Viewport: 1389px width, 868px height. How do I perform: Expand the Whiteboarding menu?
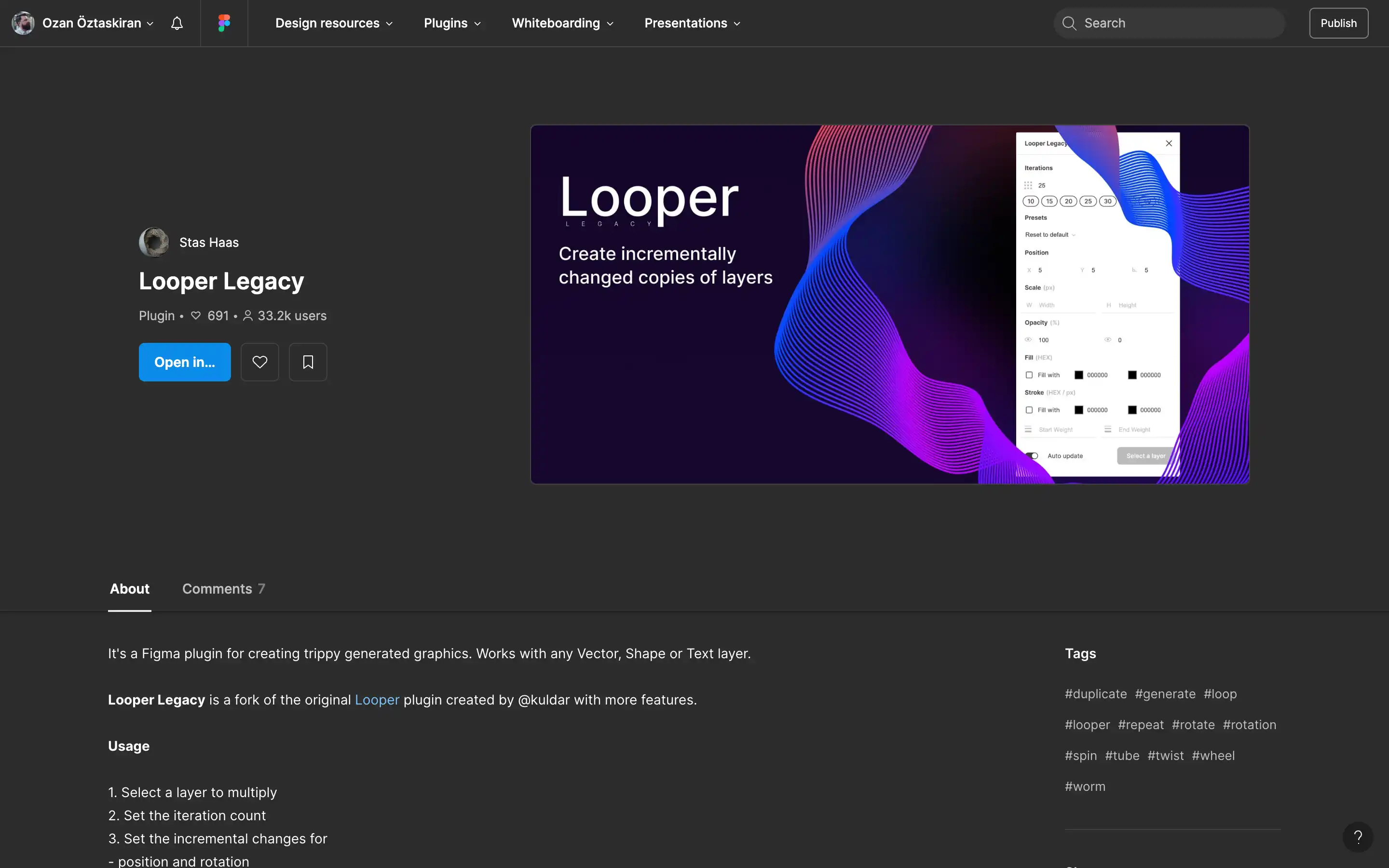[562, 23]
